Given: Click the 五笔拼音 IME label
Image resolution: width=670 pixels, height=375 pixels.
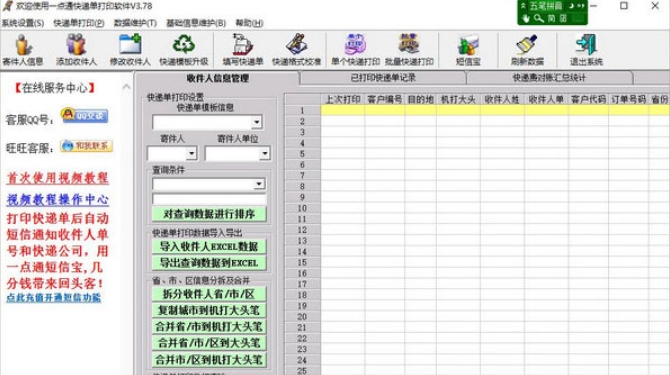Looking at the screenshot, I should click(x=546, y=6).
